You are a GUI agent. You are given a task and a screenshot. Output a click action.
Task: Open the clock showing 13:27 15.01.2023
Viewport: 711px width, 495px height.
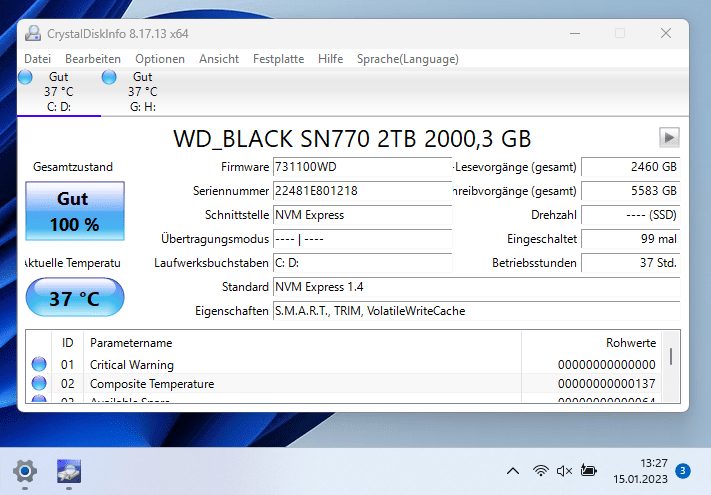[x=640, y=471]
